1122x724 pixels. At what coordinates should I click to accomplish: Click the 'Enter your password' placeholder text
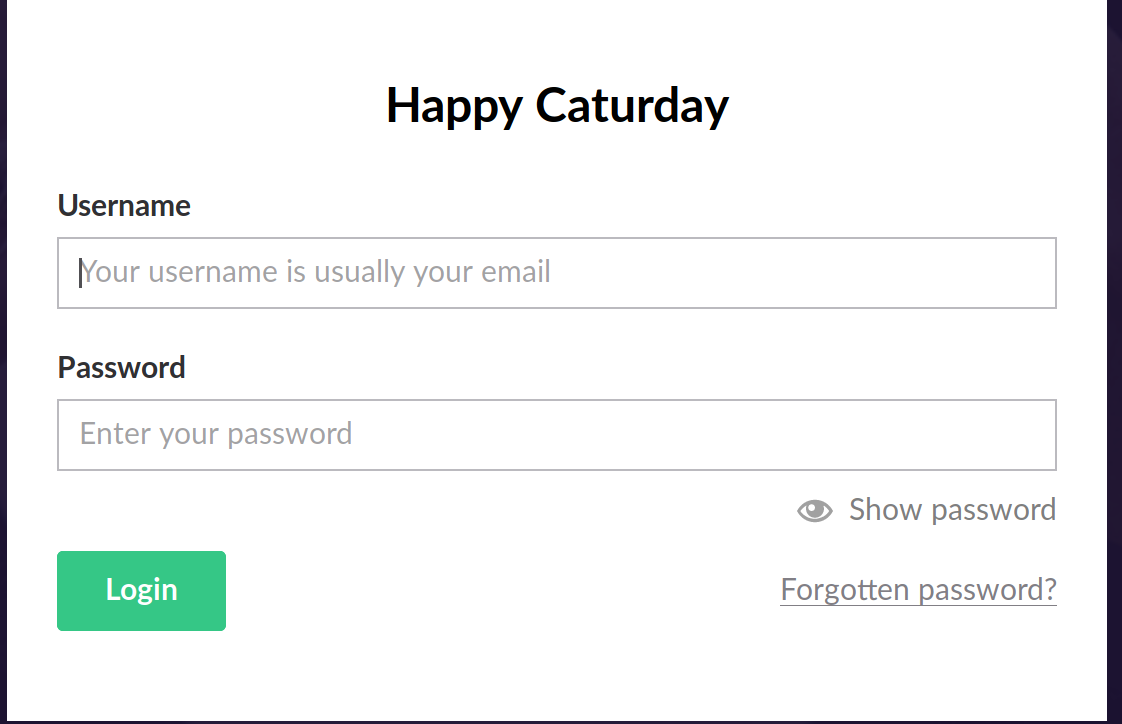(216, 434)
